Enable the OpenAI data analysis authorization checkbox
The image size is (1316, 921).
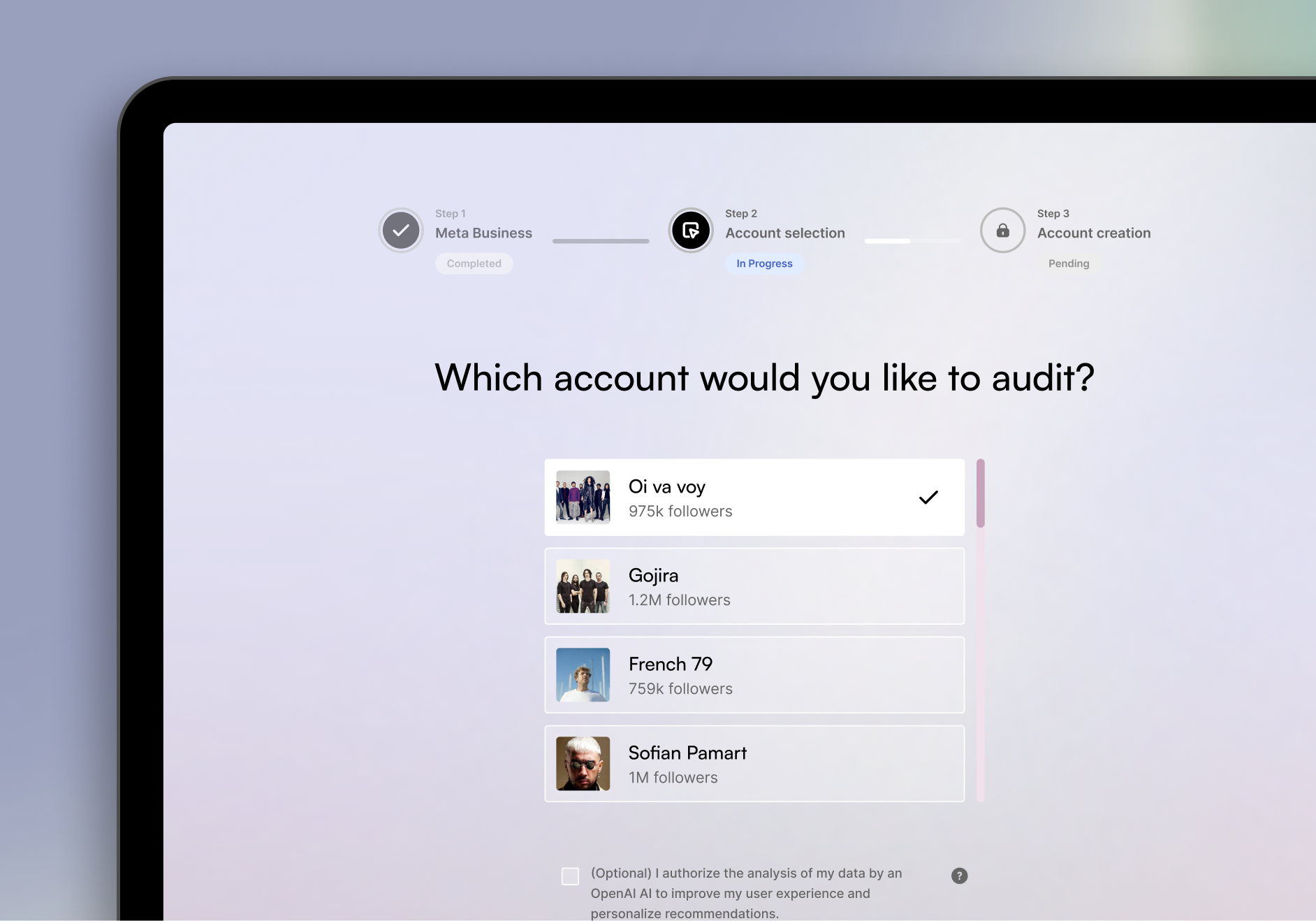(570, 876)
